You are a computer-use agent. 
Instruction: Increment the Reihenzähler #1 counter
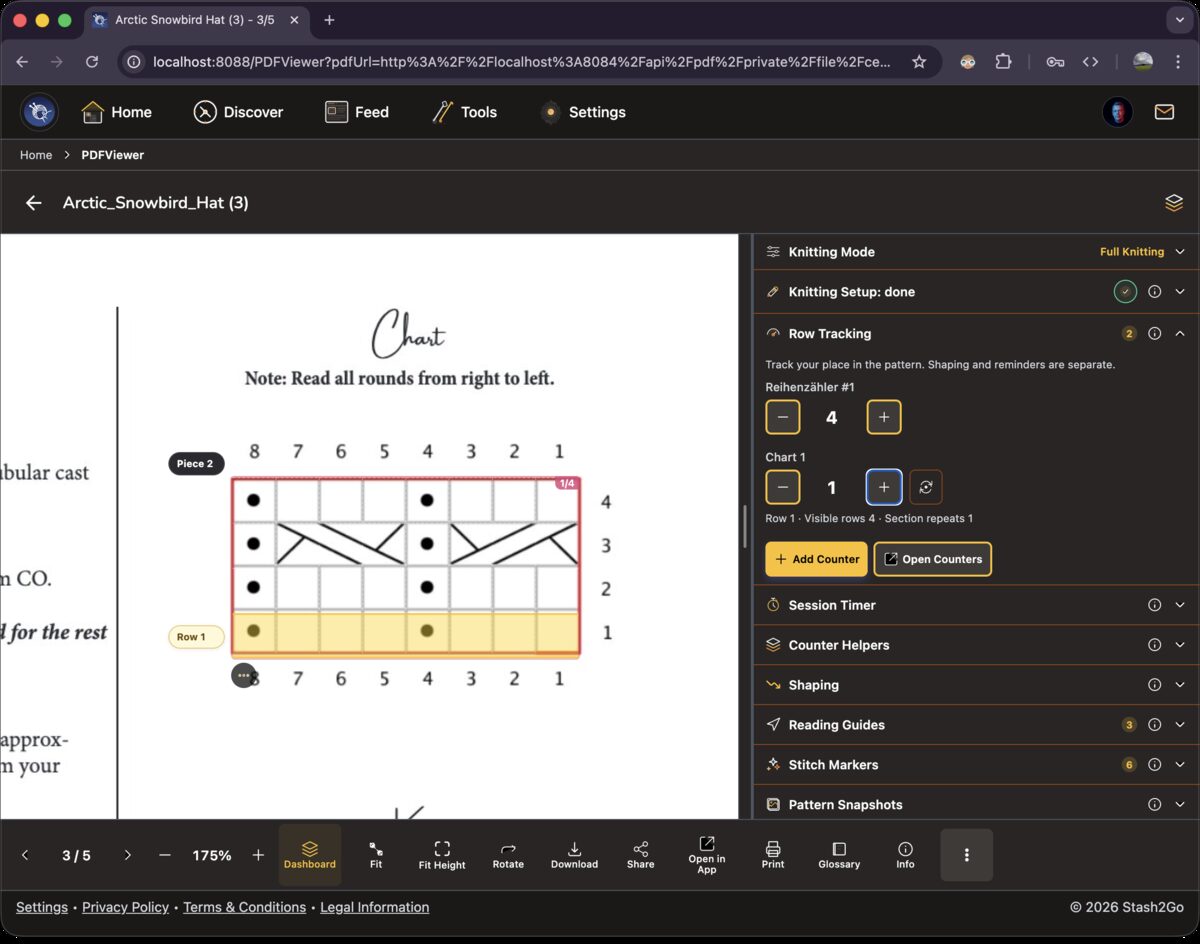pos(884,417)
